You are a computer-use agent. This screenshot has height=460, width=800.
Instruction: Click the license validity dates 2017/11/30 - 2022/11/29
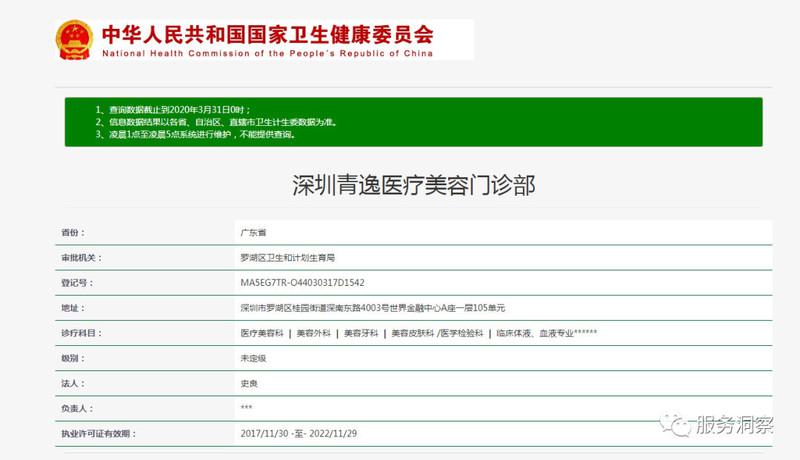[x=297, y=434]
